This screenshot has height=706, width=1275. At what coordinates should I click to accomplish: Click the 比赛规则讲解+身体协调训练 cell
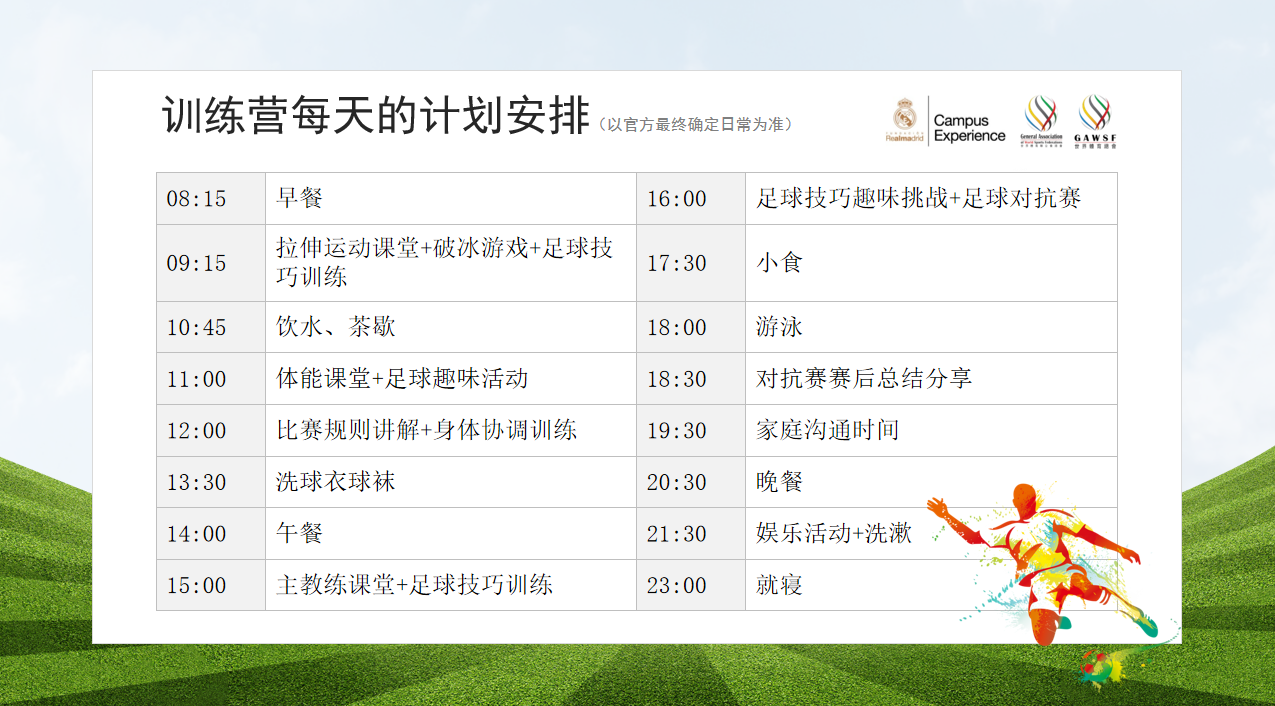(450, 431)
